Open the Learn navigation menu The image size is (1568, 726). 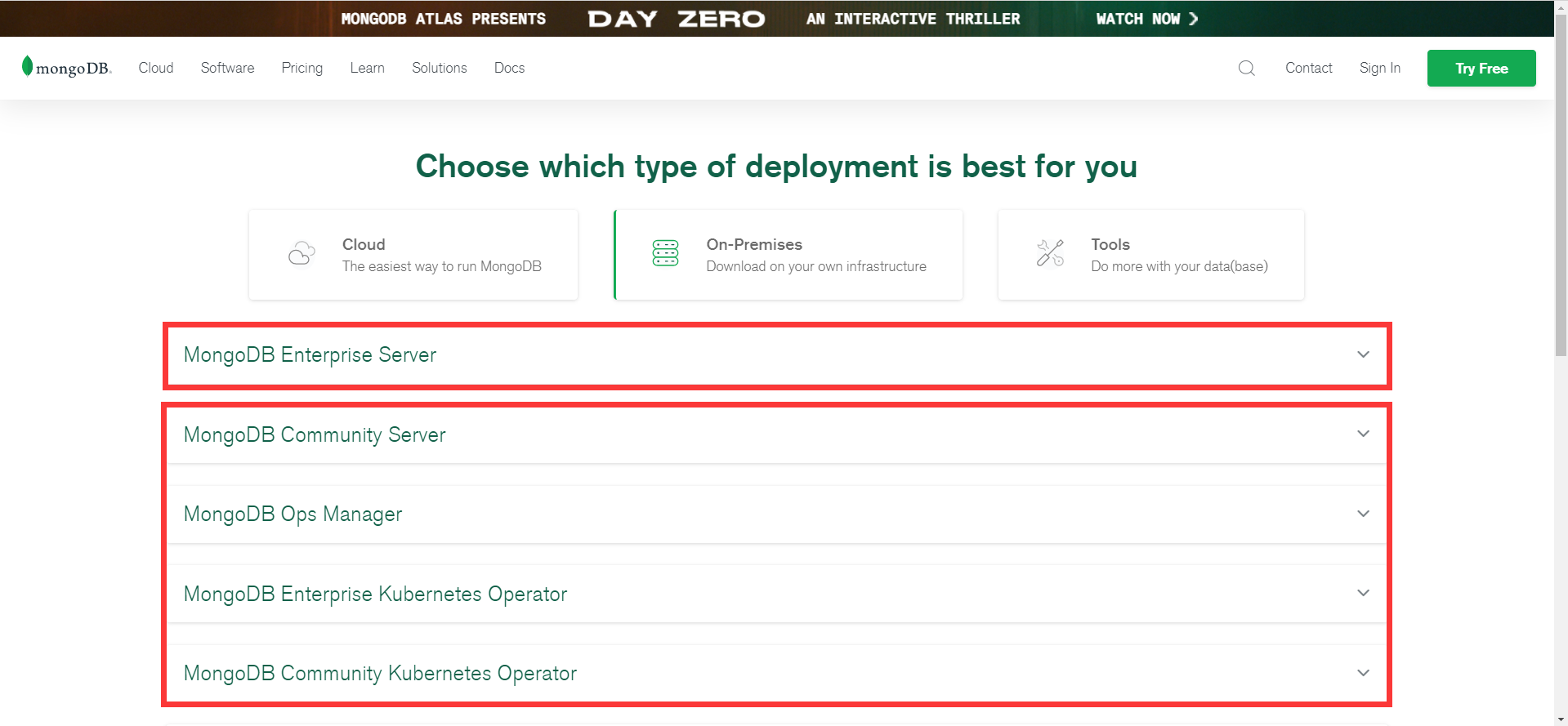367,68
